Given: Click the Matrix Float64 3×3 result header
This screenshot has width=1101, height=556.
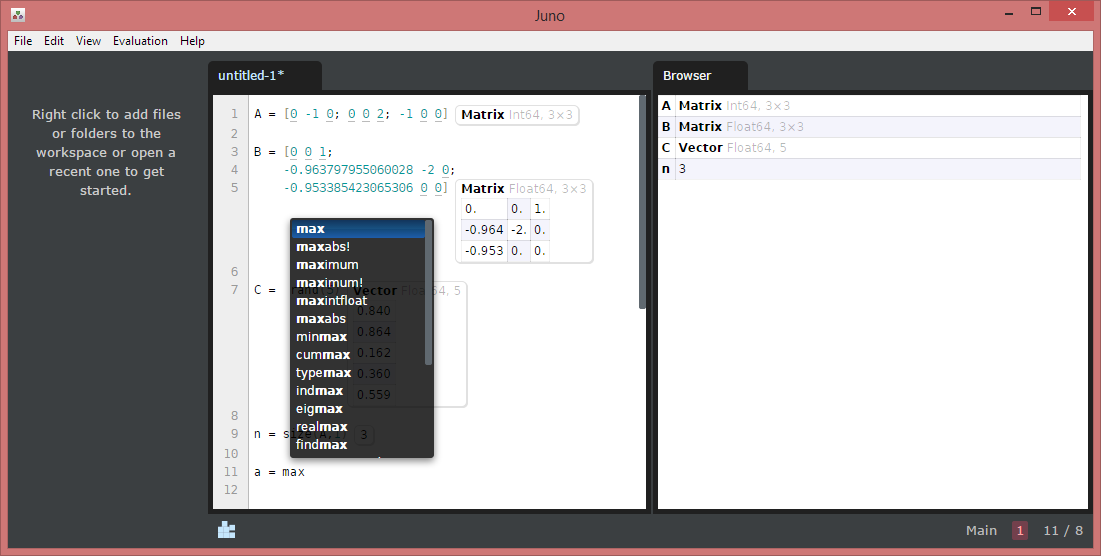Looking at the screenshot, I should [523, 188].
